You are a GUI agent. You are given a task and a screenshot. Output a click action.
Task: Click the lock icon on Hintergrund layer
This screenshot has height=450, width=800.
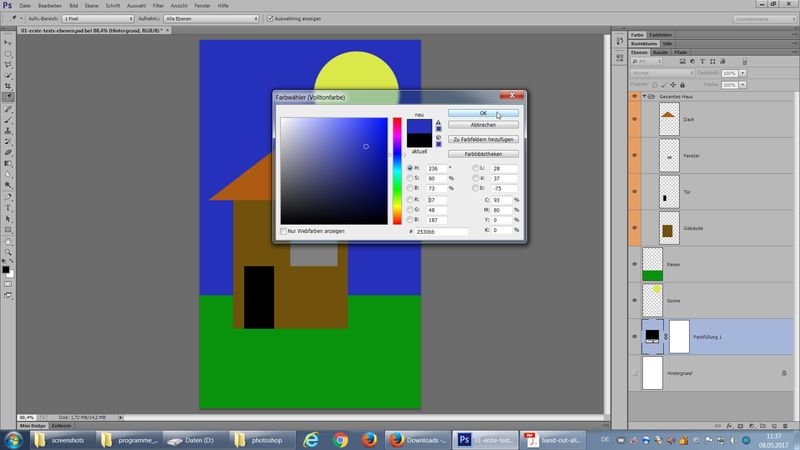point(782,372)
